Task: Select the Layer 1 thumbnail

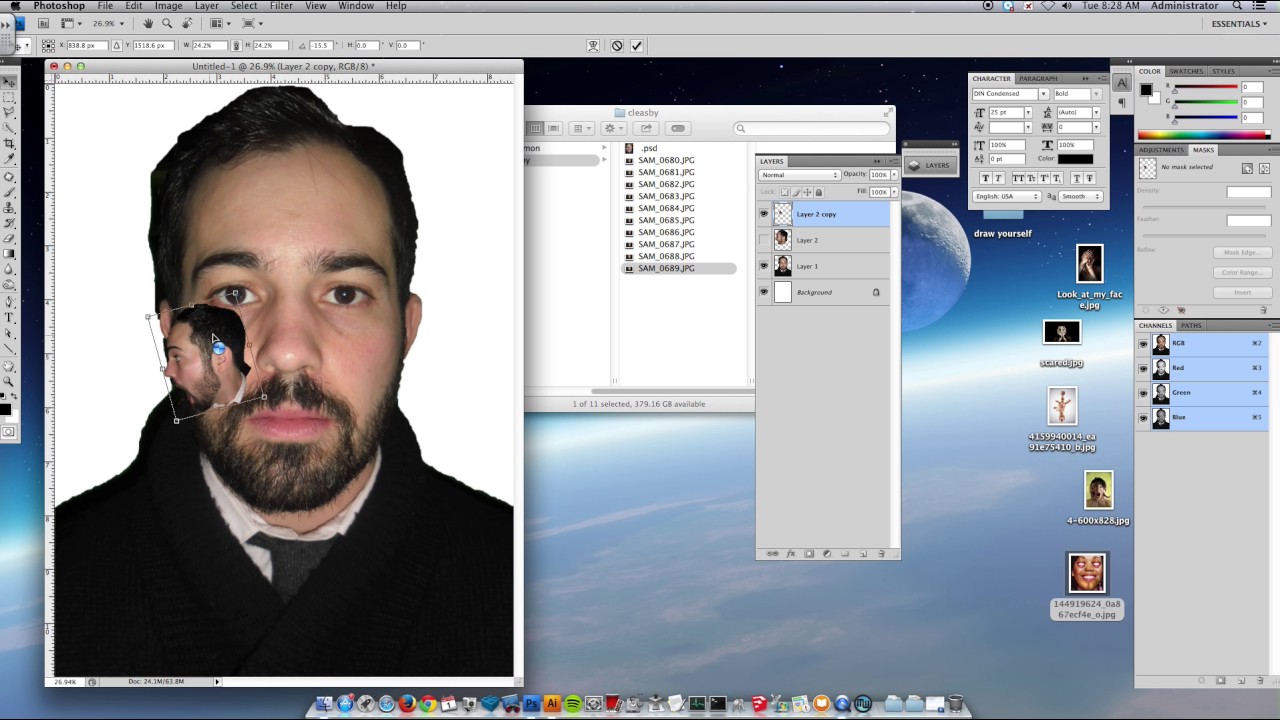Action: [x=782, y=266]
